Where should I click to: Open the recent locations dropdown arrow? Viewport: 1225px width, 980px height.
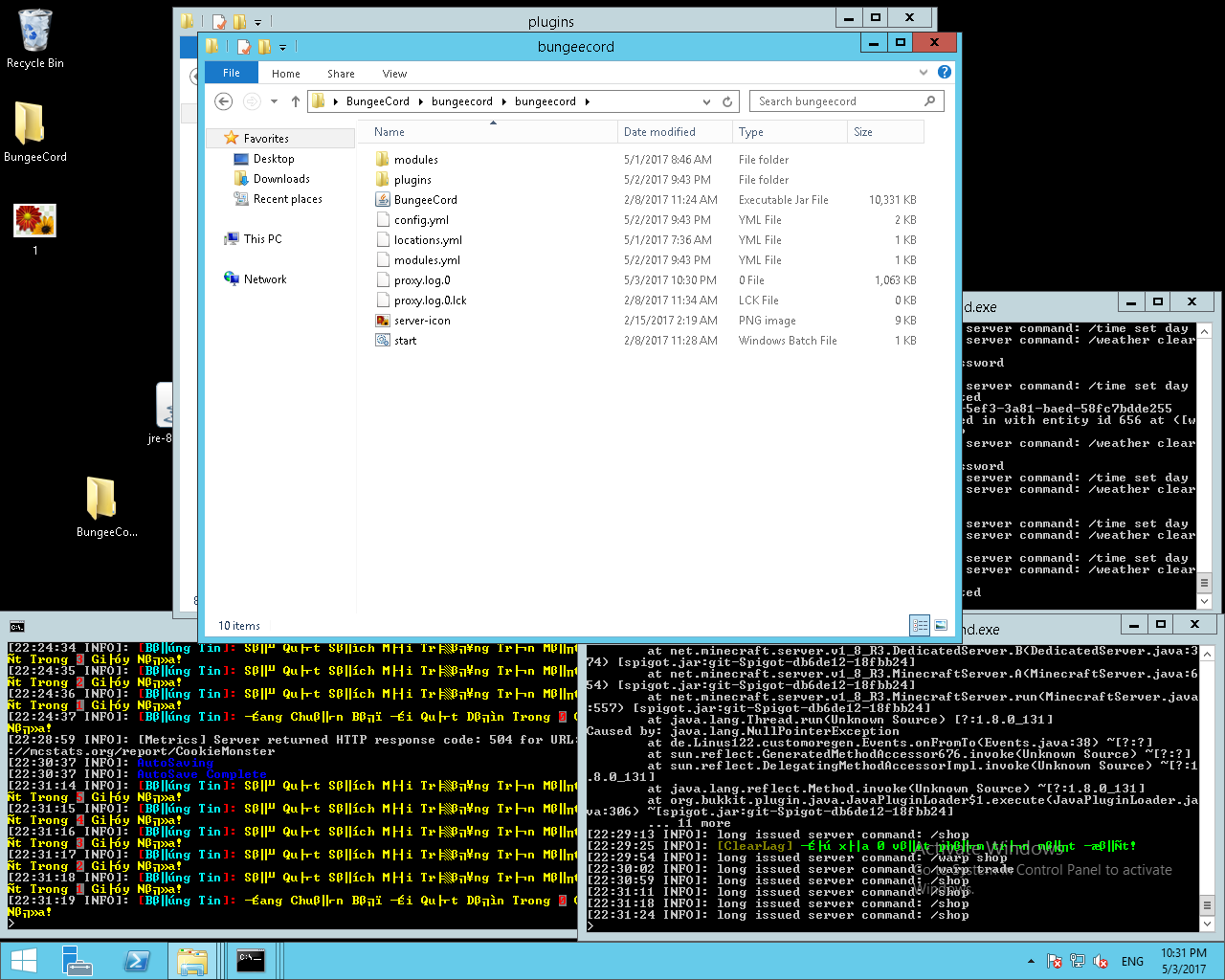pyautogui.click(x=274, y=101)
